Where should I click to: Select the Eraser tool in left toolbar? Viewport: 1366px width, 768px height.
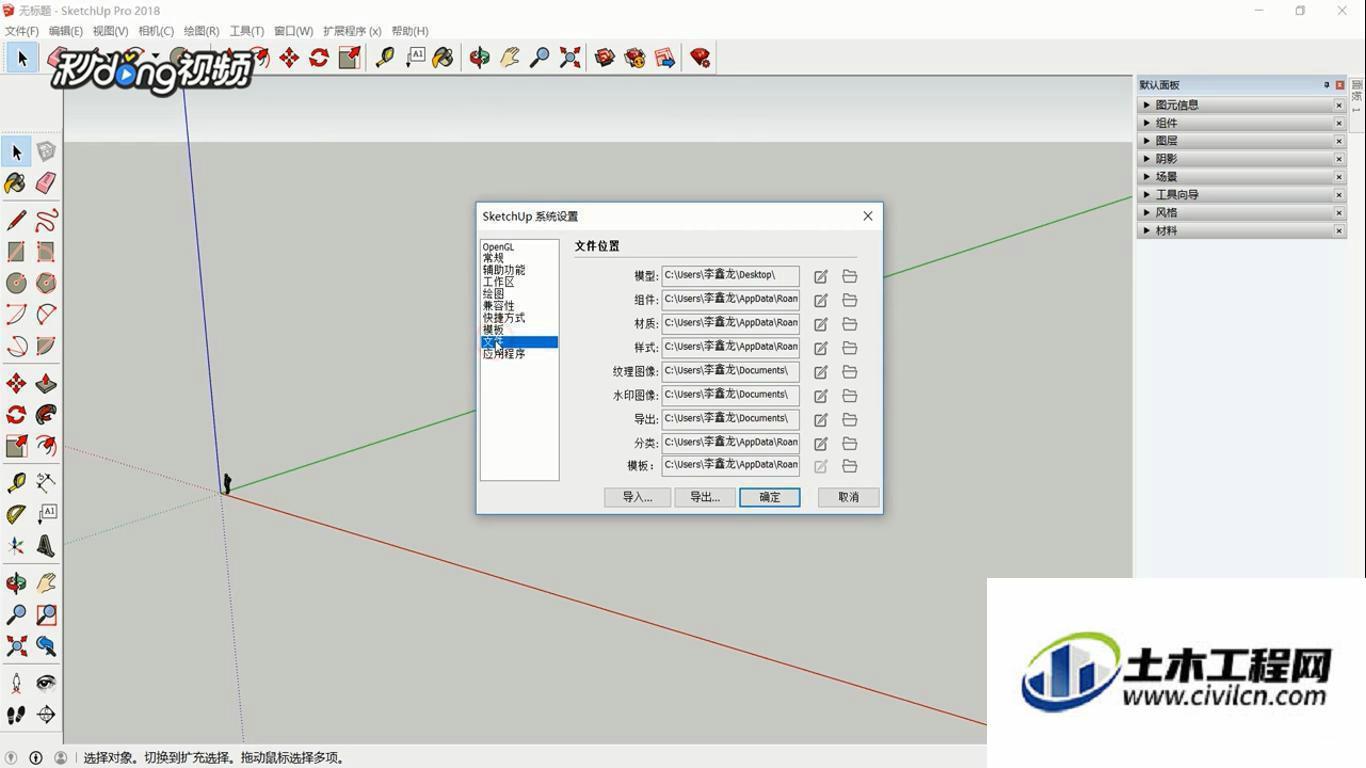(x=46, y=183)
